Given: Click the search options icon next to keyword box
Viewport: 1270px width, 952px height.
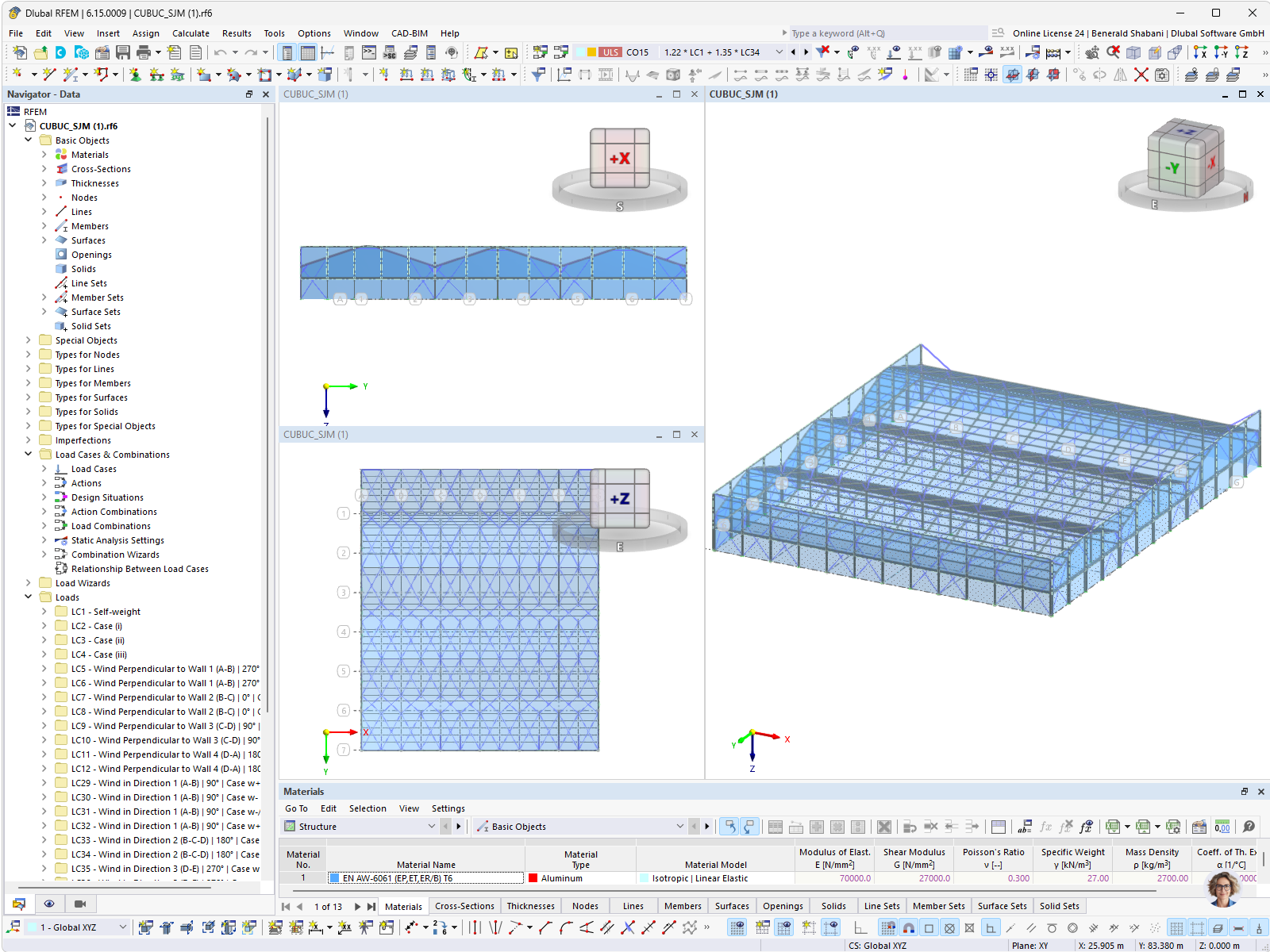Looking at the screenshot, I should pyautogui.click(x=998, y=33).
